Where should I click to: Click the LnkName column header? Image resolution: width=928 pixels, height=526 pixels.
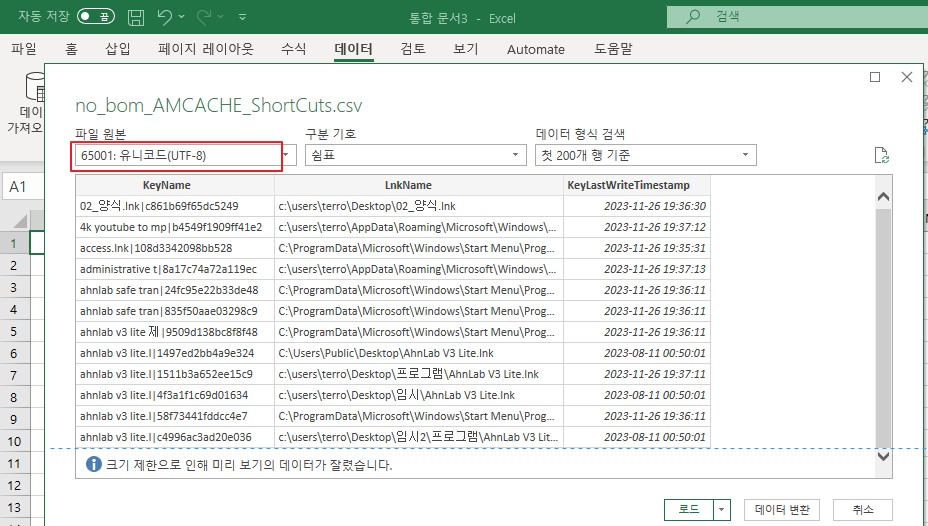point(419,185)
